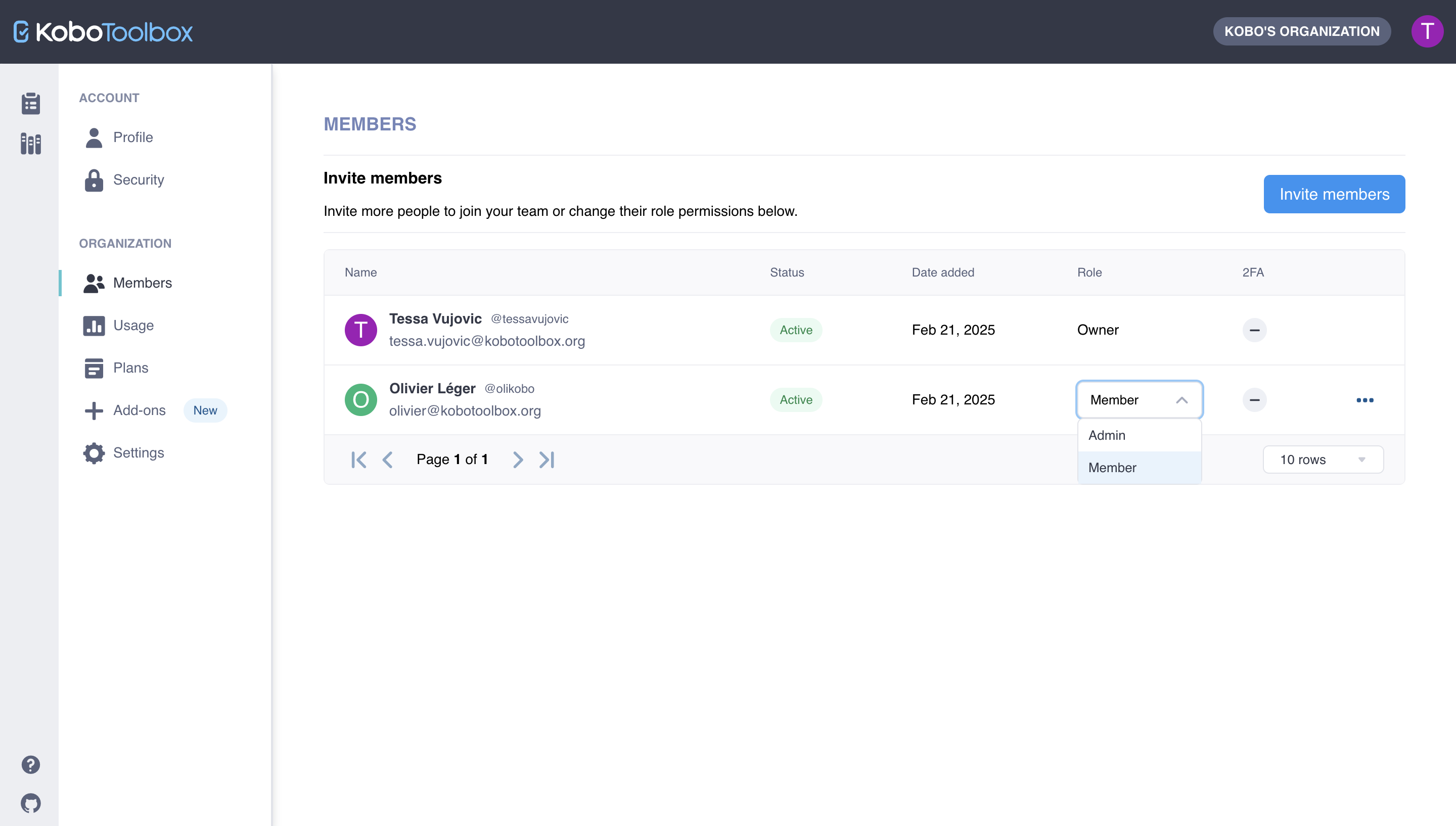Collapse the Member role dropdown
Image resolution: width=1456 pixels, height=826 pixels.
point(1140,400)
